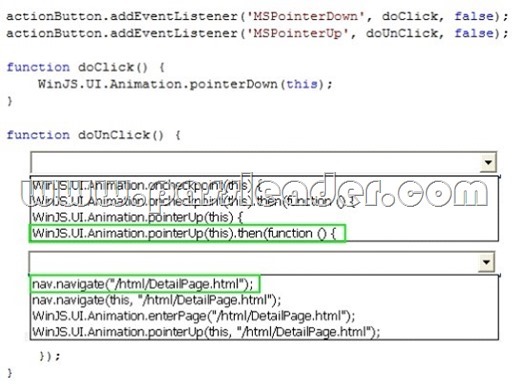Click the empty first combo box field
Screen dimensions: 522x390
tap(255, 162)
